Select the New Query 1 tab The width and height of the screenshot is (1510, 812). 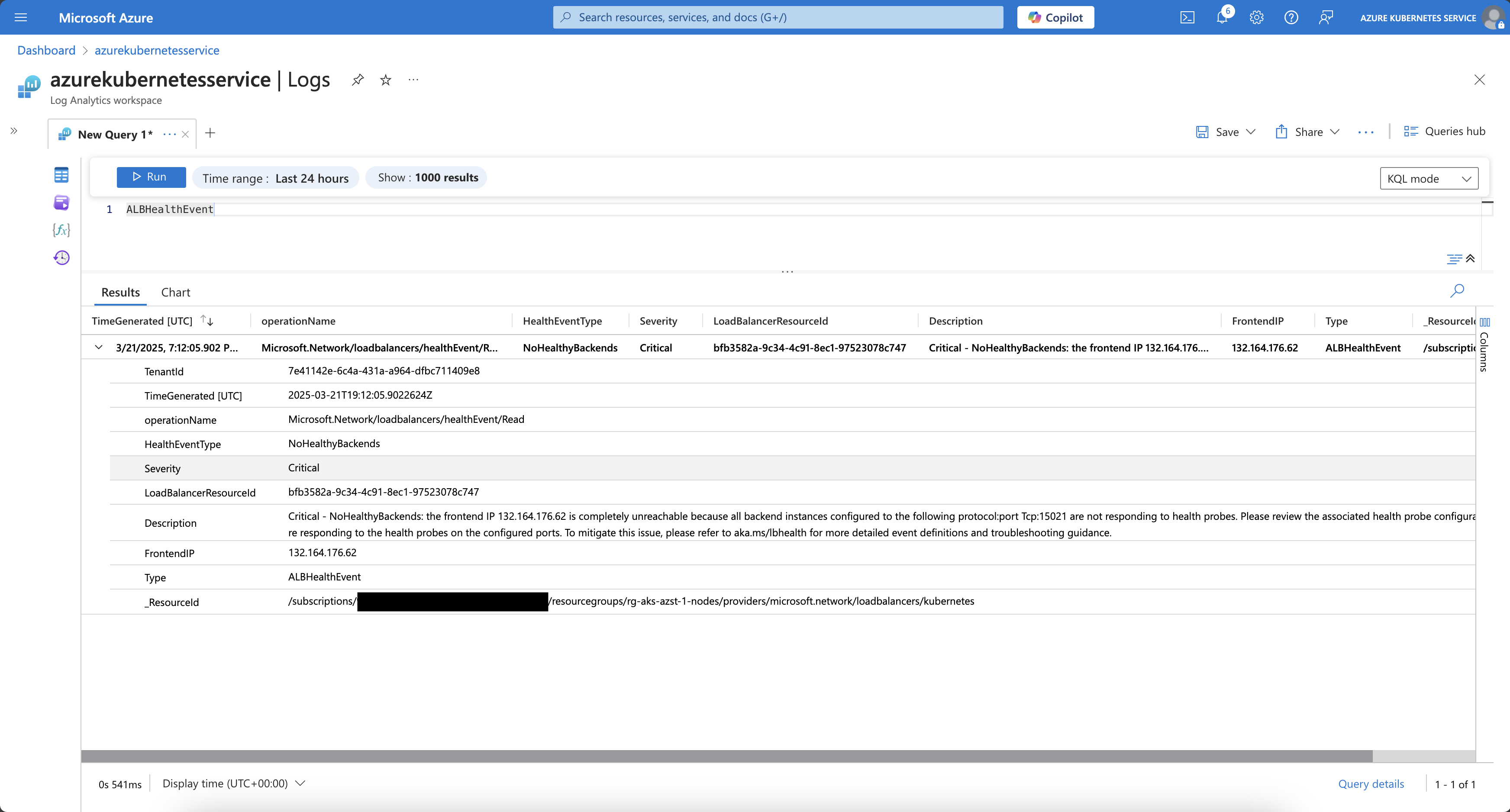(115, 134)
